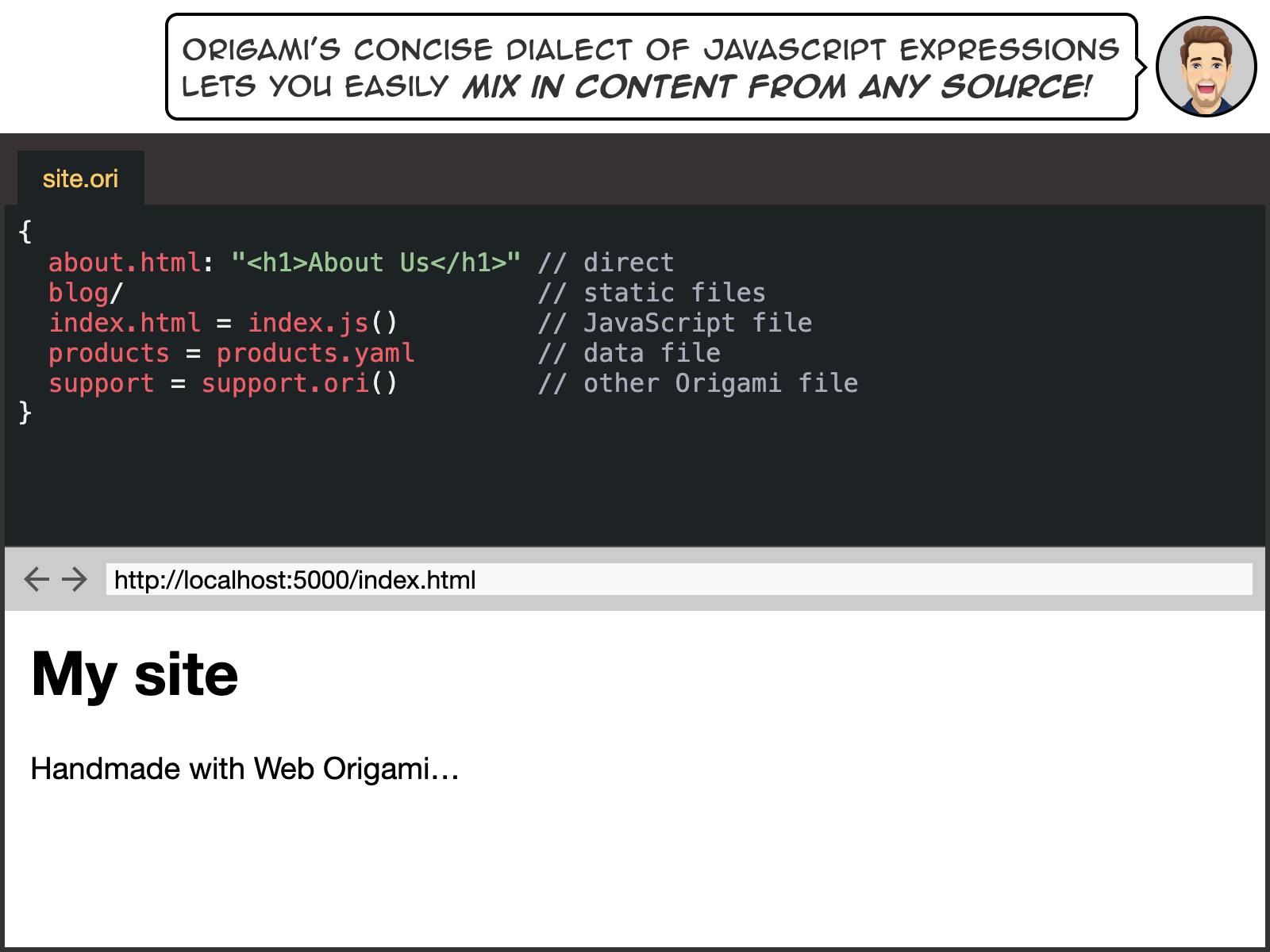Click the "<h1>About Us</h1>" string literal
The width and height of the screenshot is (1270, 952).
pos(375,263)
